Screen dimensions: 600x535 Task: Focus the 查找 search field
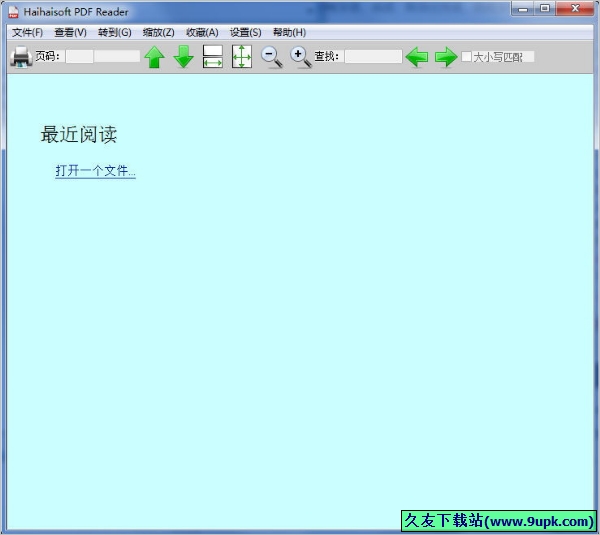pyautogui.click(x=373, y=57)
